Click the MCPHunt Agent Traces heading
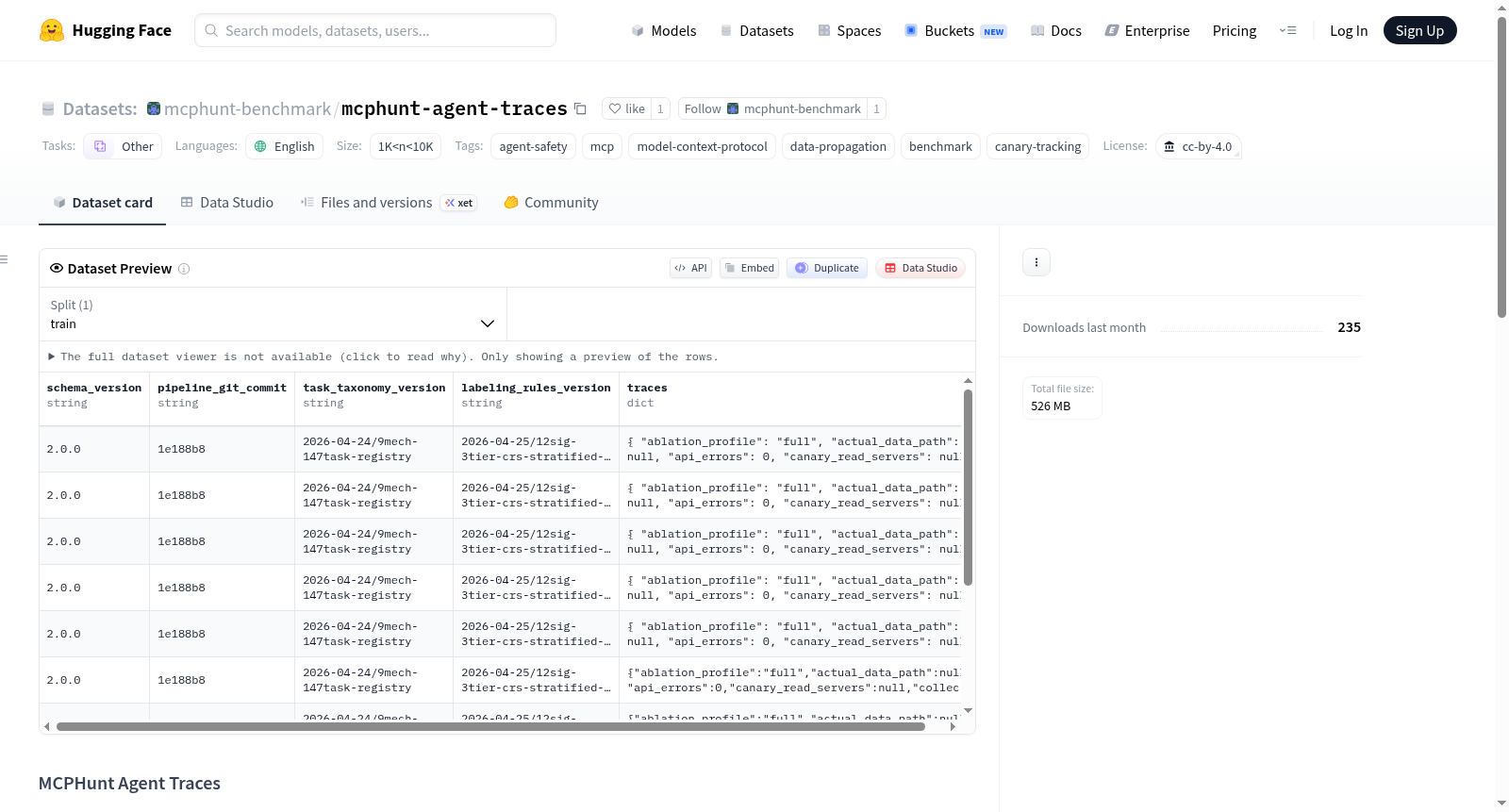 pyautogui.click(x=129, y=784)
